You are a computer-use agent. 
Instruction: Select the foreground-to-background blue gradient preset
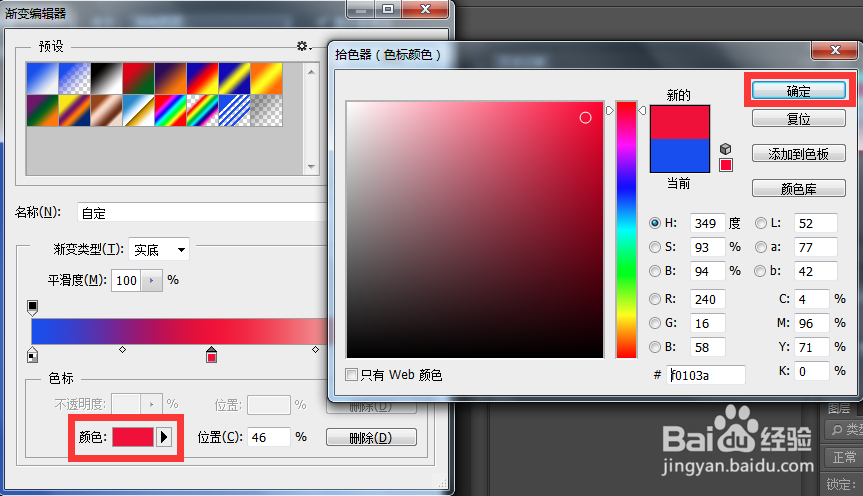pos(42,78)
